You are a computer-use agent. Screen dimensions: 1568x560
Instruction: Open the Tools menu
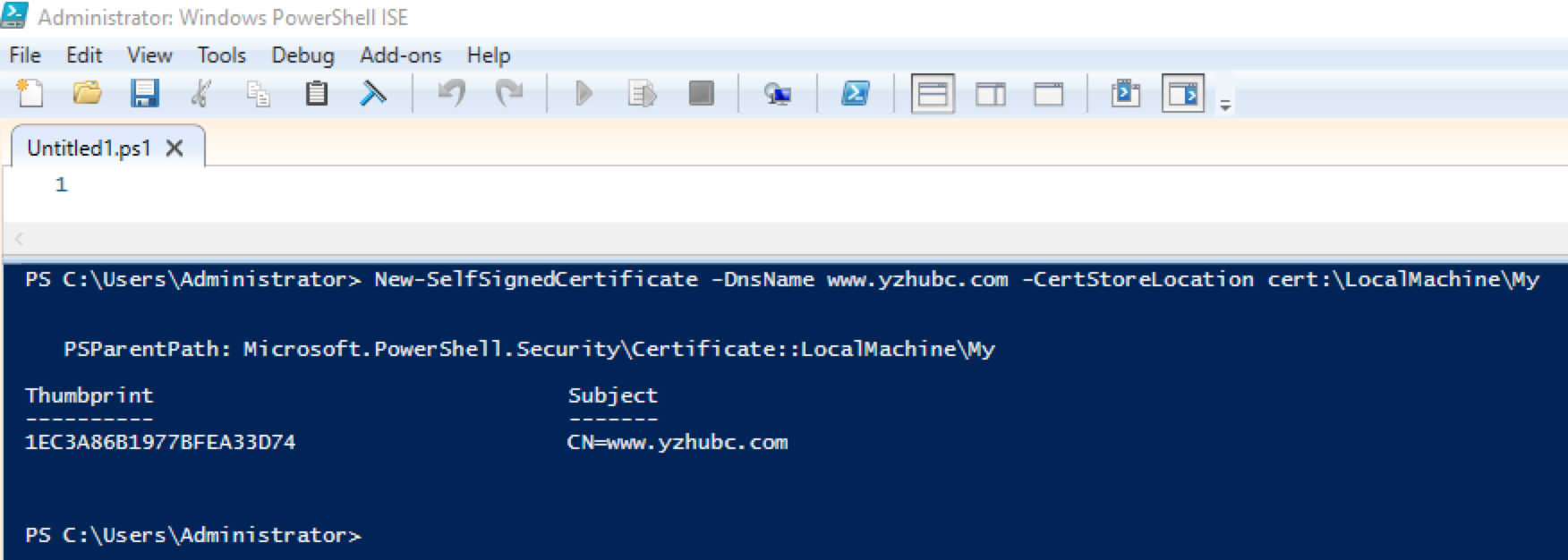(x=221, y=55)
